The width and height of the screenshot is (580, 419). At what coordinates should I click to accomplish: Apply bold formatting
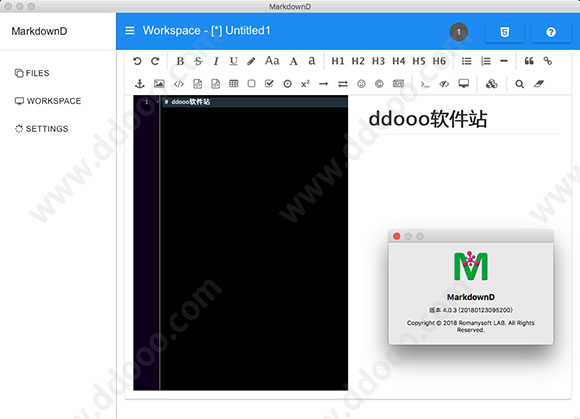(x=180, y=61)
